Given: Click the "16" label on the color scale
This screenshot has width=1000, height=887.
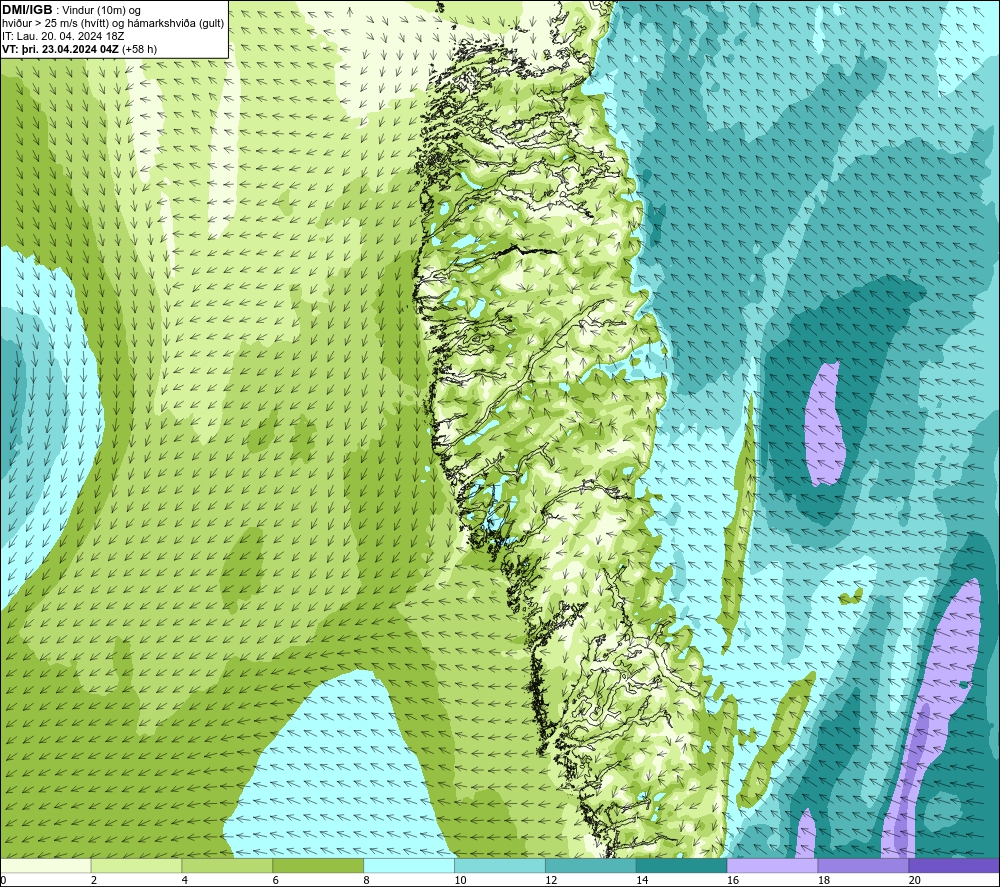Looking at the screenshot, I should (x=733, y=880).
